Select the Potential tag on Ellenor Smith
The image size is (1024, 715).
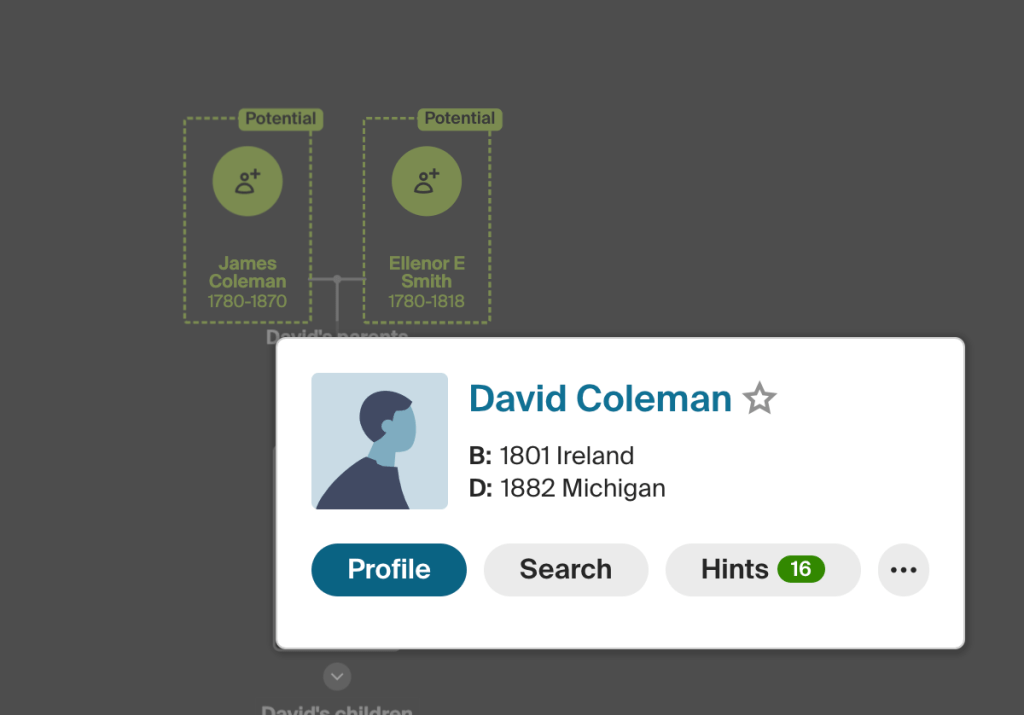pos(459,119)
